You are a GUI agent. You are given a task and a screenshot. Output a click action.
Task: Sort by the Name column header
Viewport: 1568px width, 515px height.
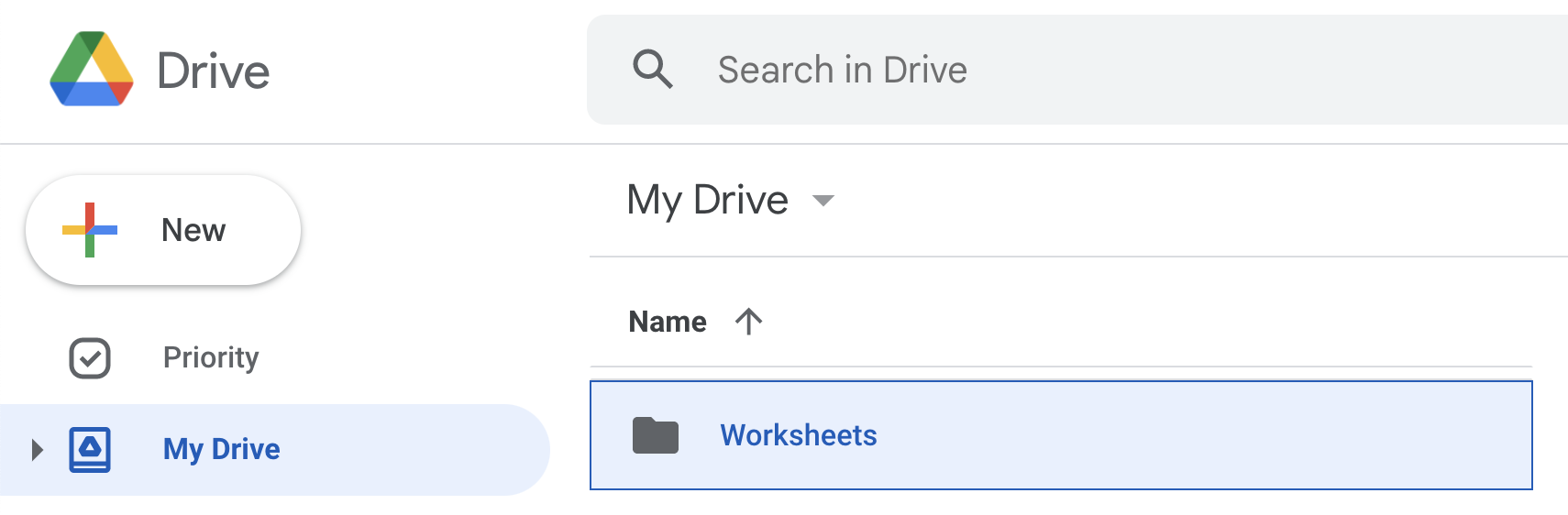pos(668,322)
